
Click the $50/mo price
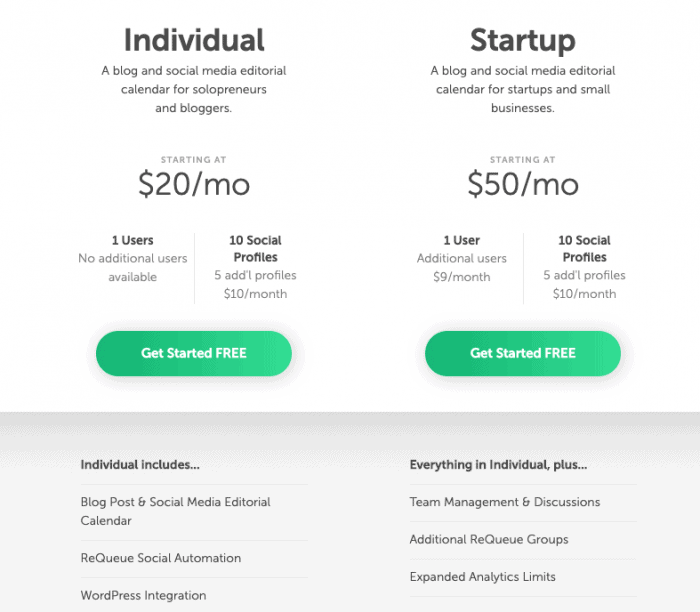pos(522,185)
